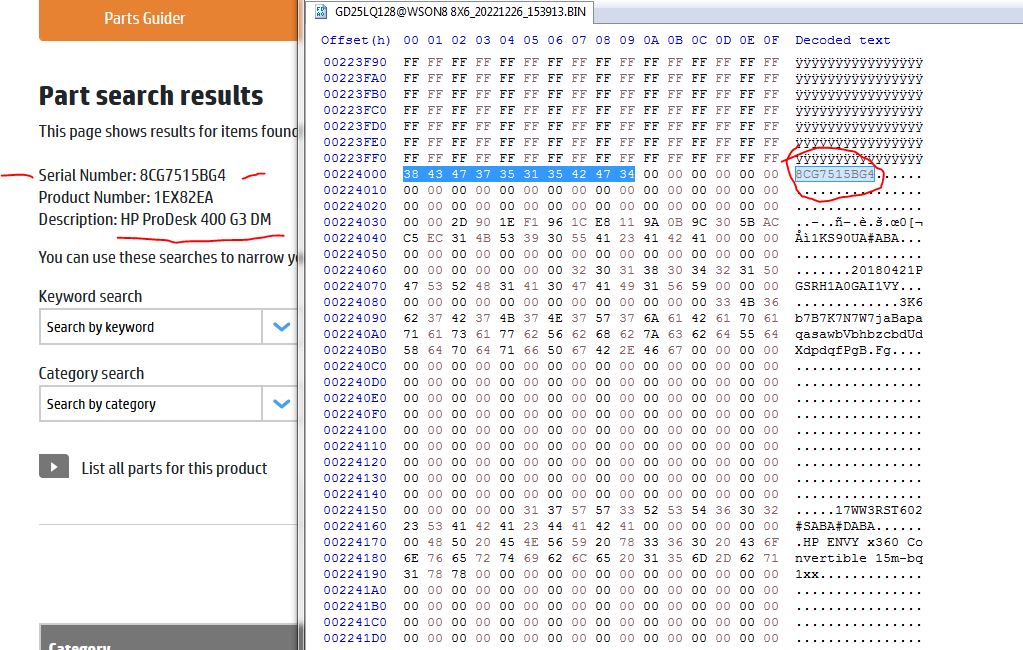Select offset row 00224030
The width and height of the screenshot is (1023, 650).
[355, 223]
